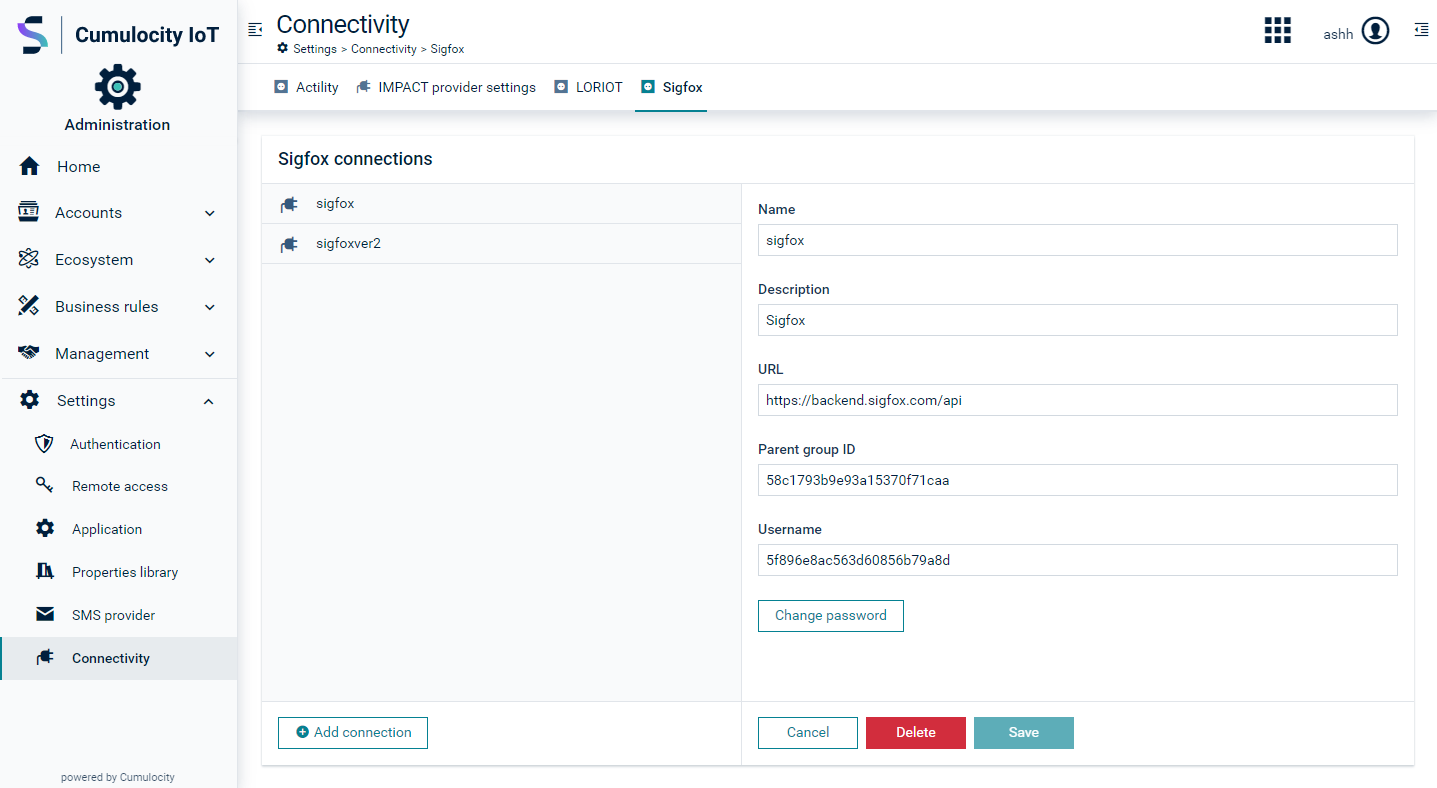Select the sigfoxver2 connection row
This screenshot has height=788, width=1437.
[501, 244]
